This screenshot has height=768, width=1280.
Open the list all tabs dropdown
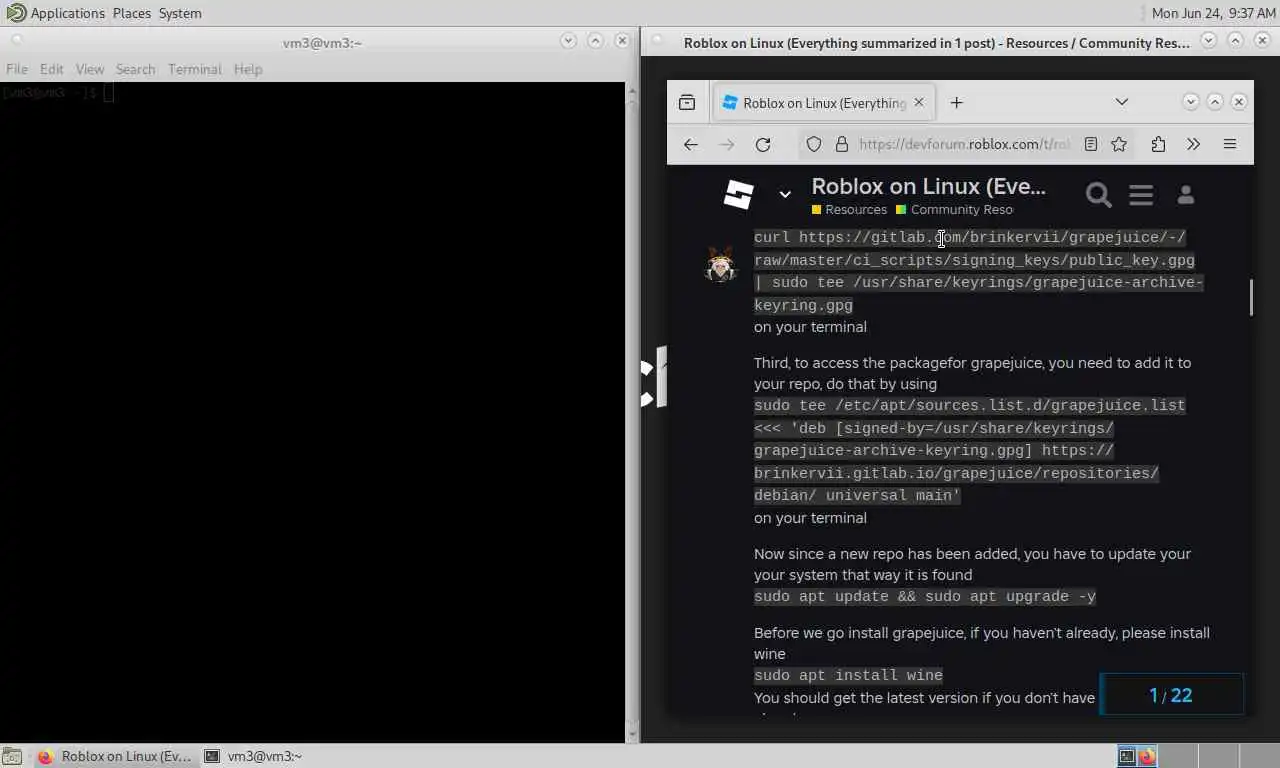[1122, 102]
